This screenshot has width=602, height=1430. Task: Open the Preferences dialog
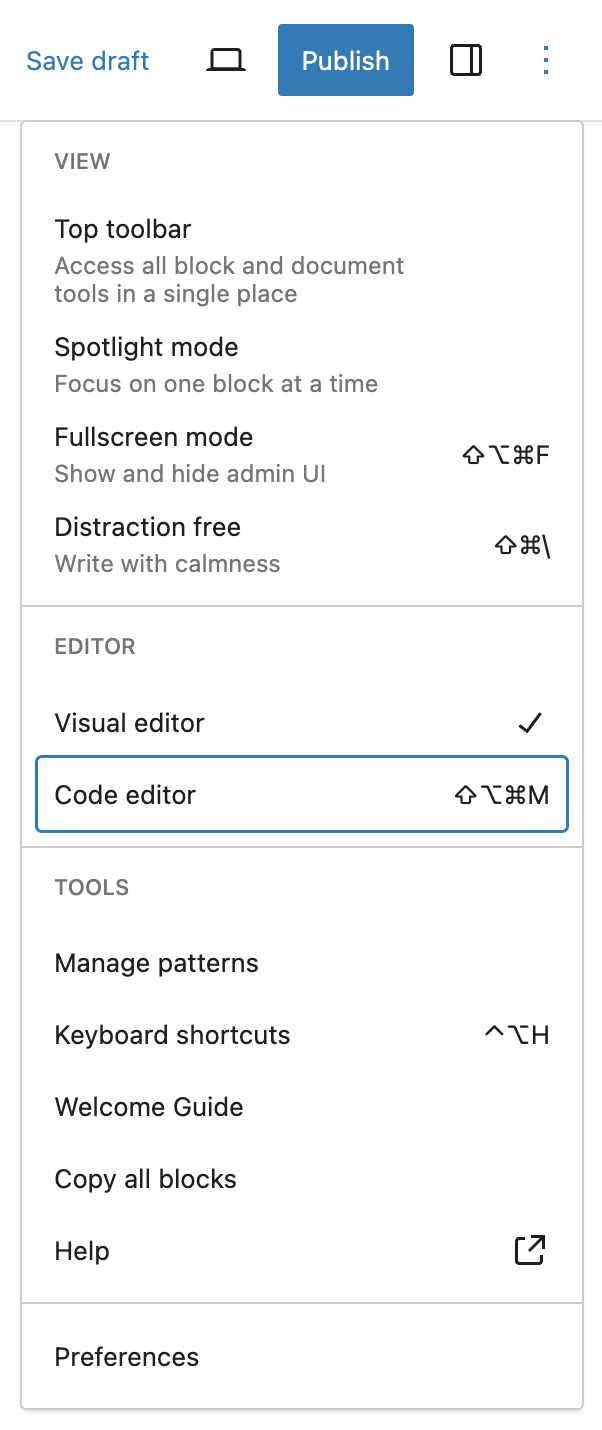click(x=126, y=1356)
